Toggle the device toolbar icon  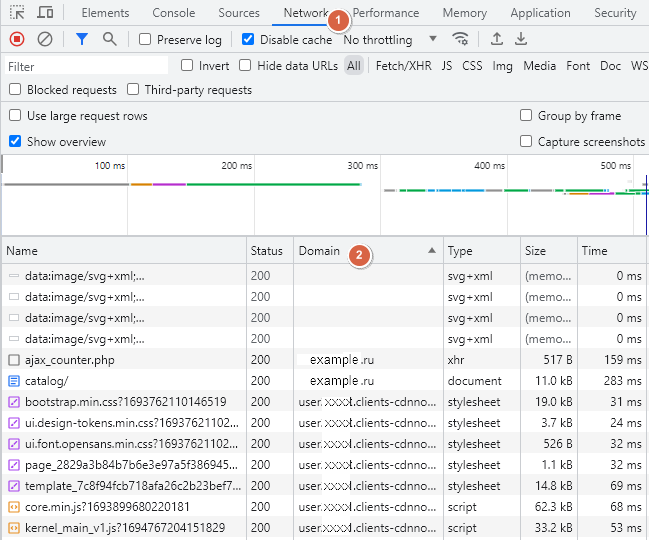tap(45, 13)
